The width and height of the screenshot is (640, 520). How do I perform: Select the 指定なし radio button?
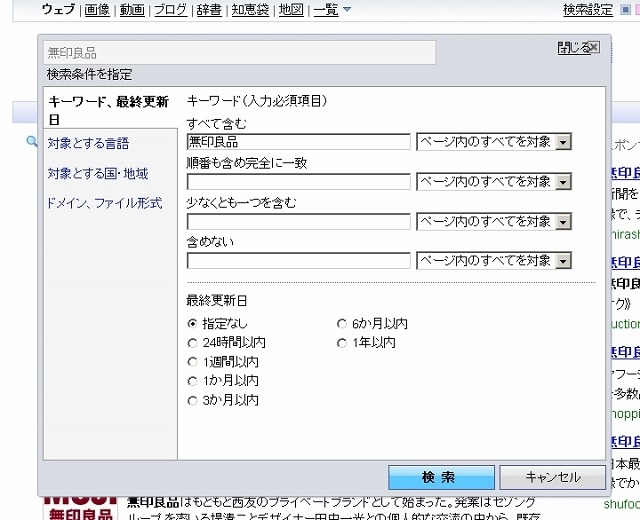[192, 324]
